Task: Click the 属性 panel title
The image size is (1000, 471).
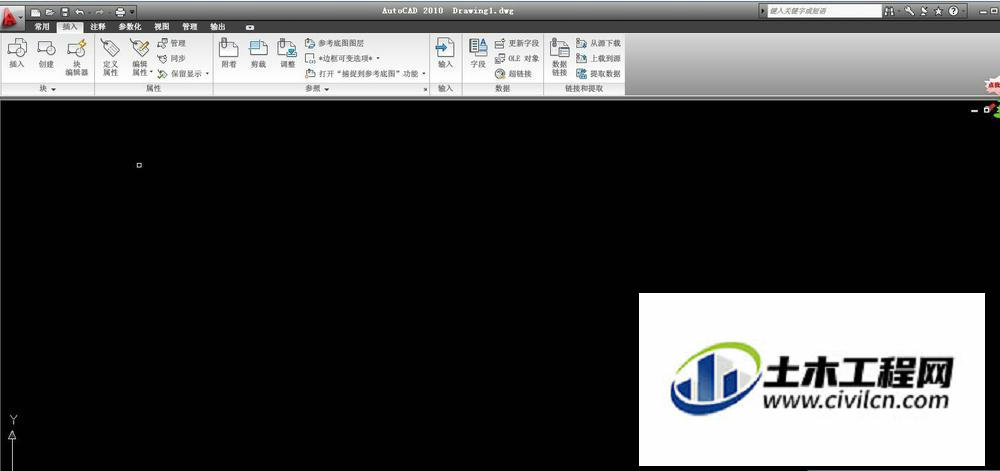Action: (153, 89)
